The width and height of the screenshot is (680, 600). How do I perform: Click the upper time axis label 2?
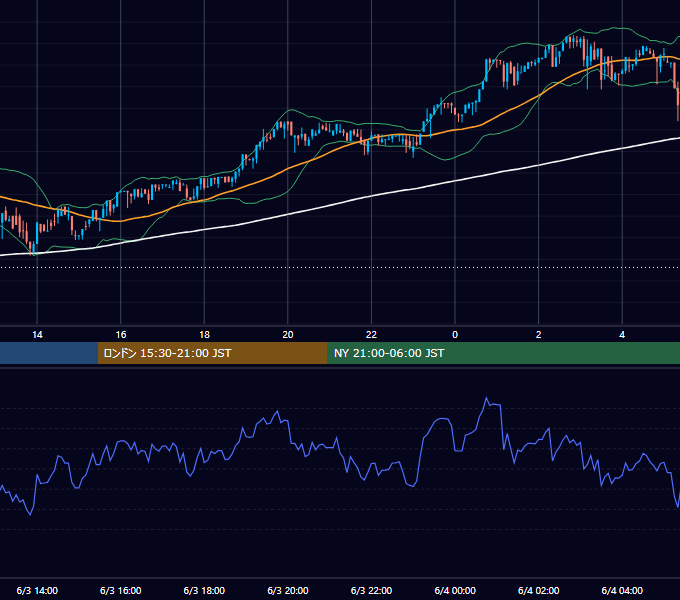coord(538,335)
